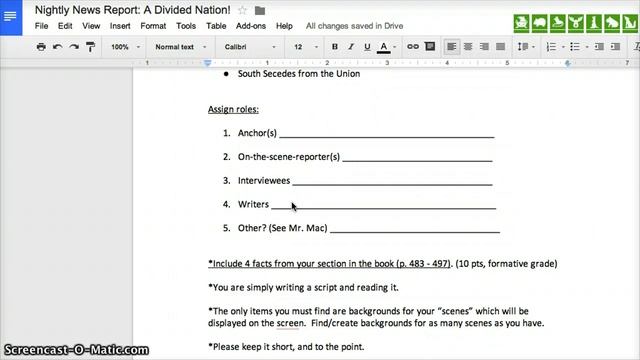The height and width of the screenshot is (360, 640).
Task: Click the left indent marker on ruler
Action: [x=207, y=63]
